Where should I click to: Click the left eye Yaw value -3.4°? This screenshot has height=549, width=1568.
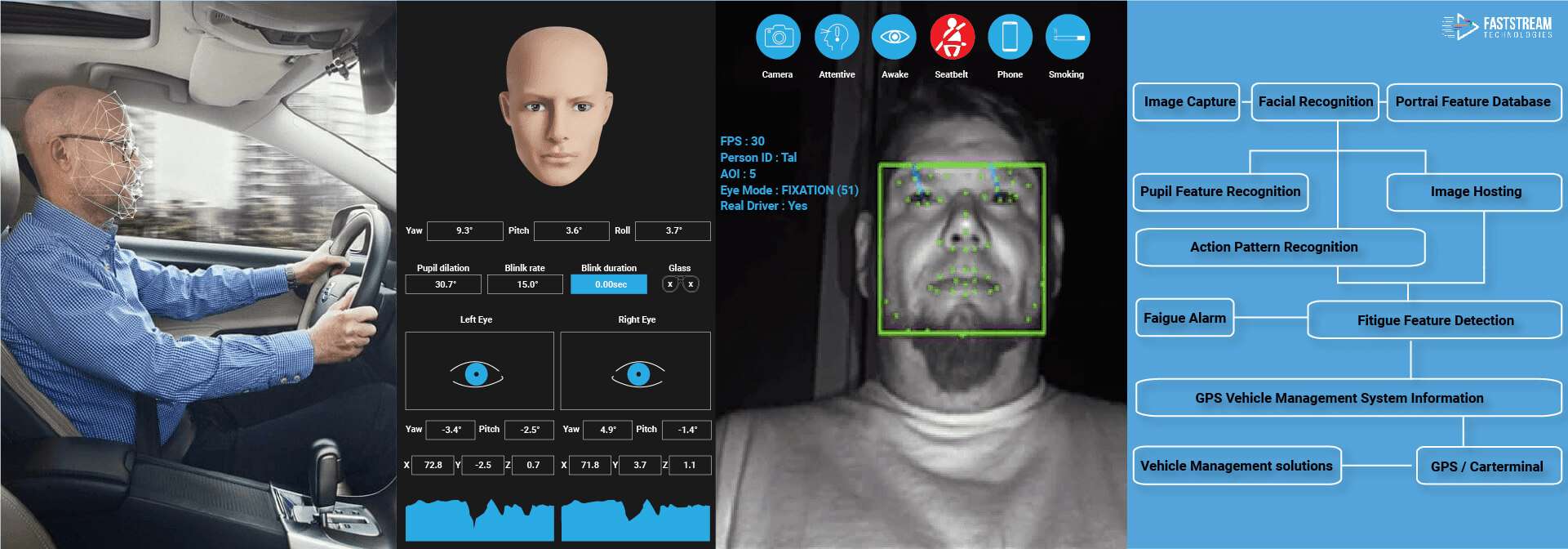(451, 430)
